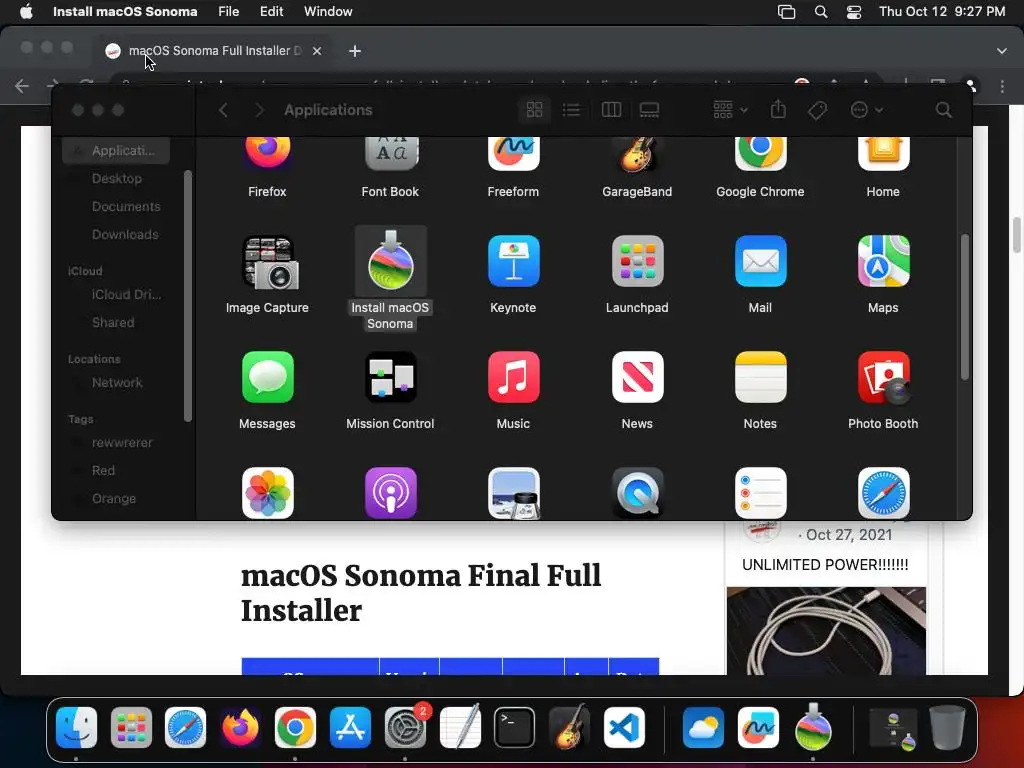Viewport: 1024px width, 768px height.
Task: Open System Settings from the Dock
Action: point(405,728)
